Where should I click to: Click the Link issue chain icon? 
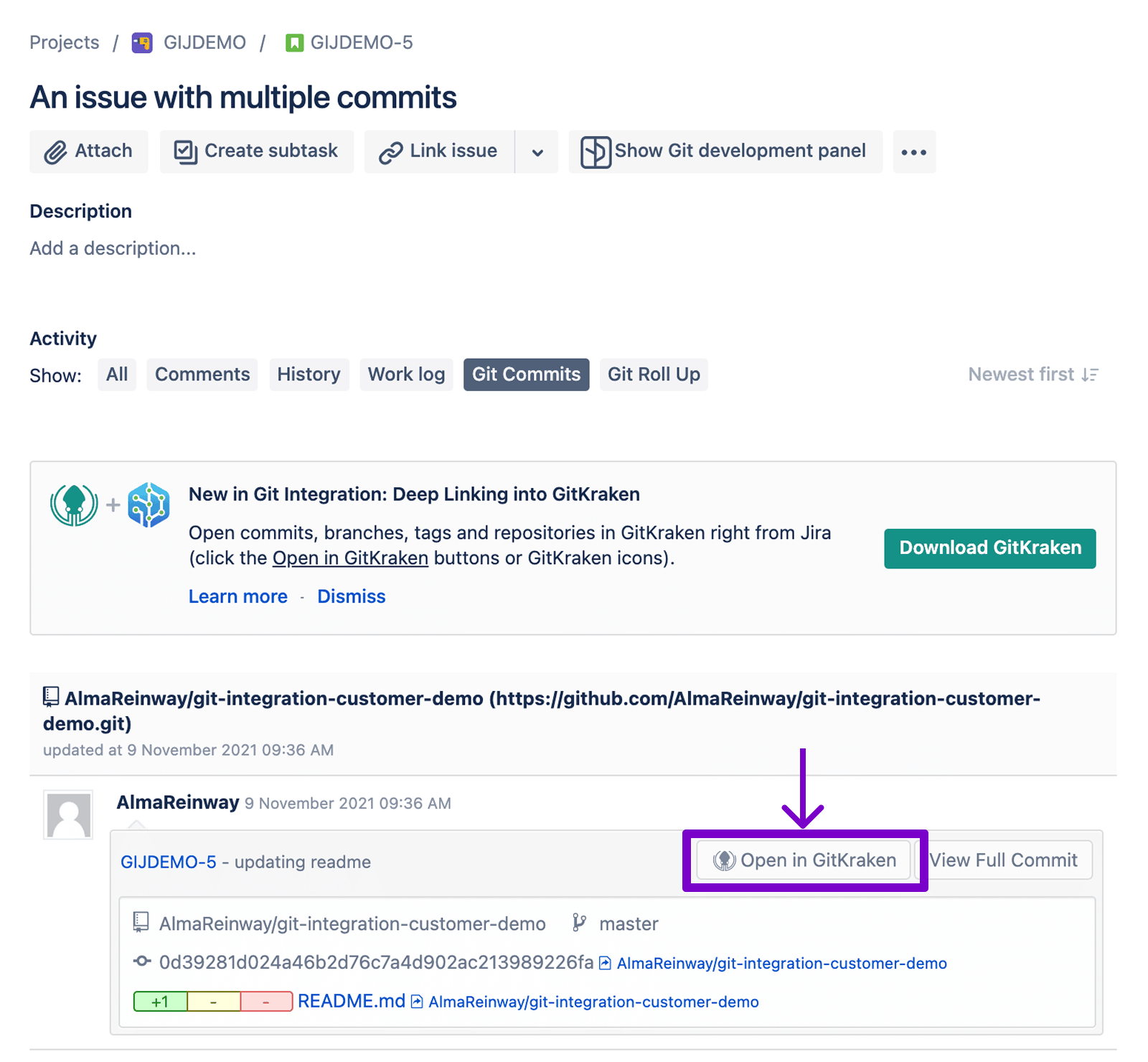point(392,151)
